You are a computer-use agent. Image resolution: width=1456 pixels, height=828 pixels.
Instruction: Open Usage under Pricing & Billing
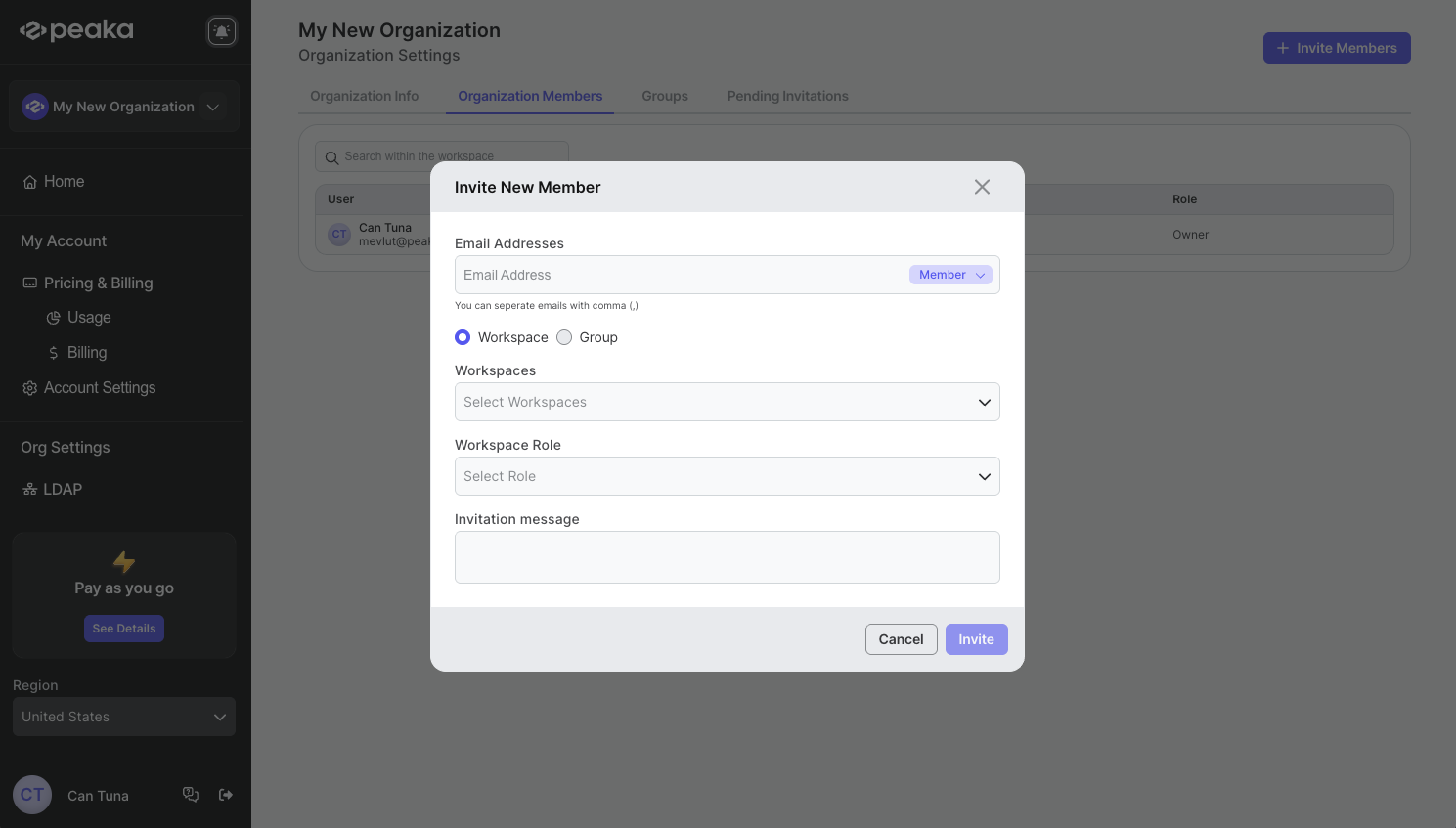point(88,318)
